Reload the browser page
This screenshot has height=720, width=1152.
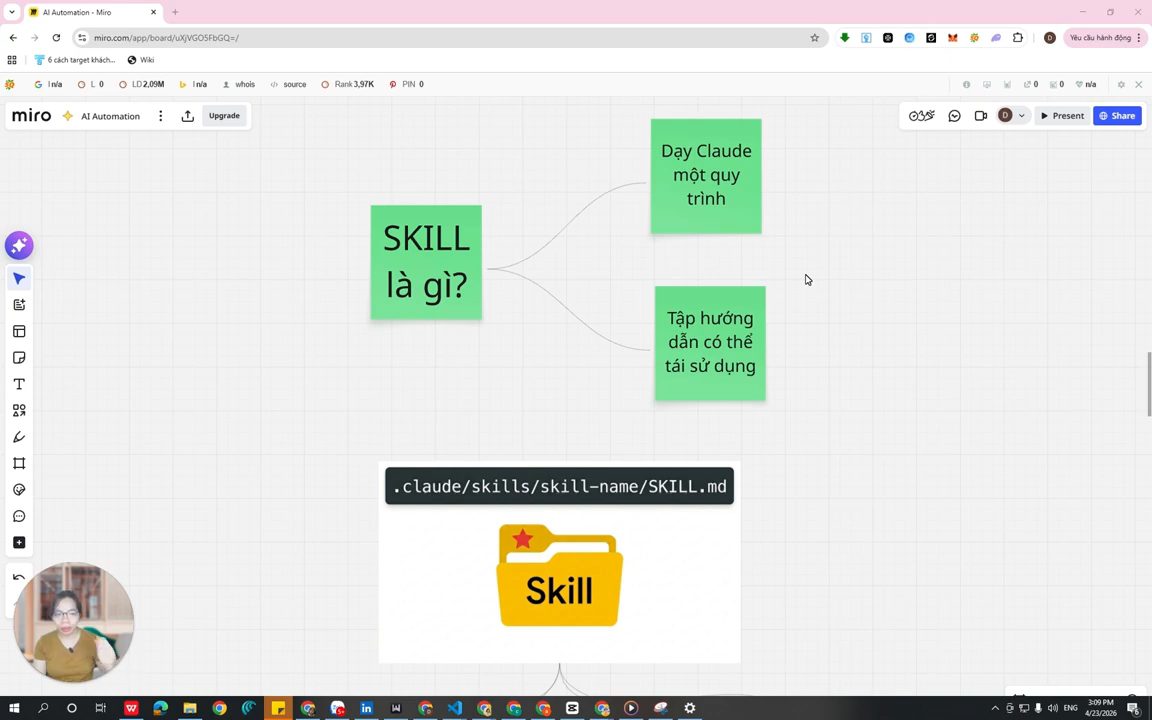56,37
